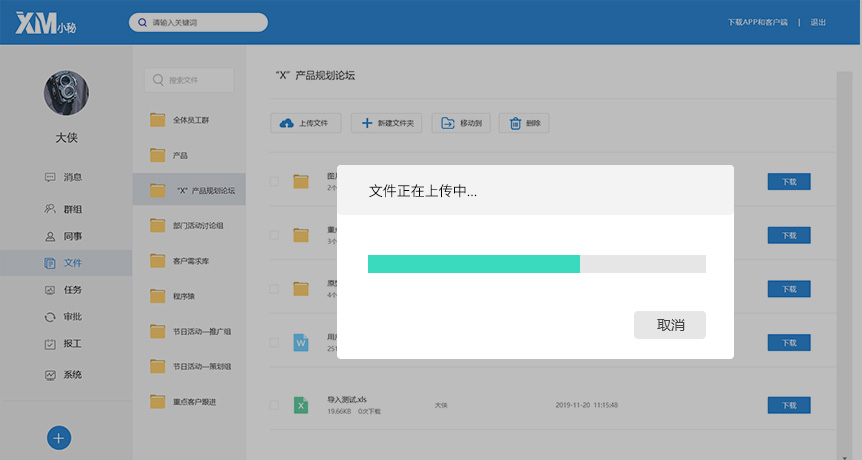The width and height of the screenshot is (862, 460).
Task: Click 移动到 move-to button
Action: point(461,123)
